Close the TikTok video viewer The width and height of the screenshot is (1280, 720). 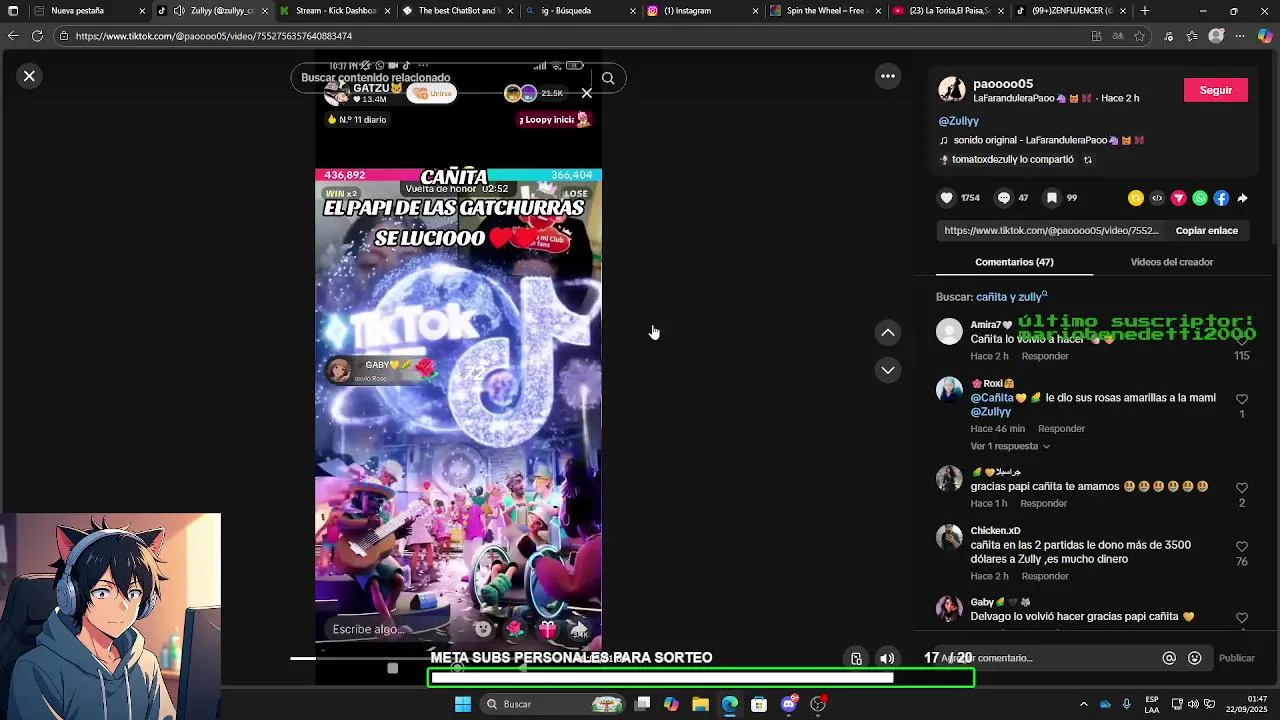click(x=29, y=76)
